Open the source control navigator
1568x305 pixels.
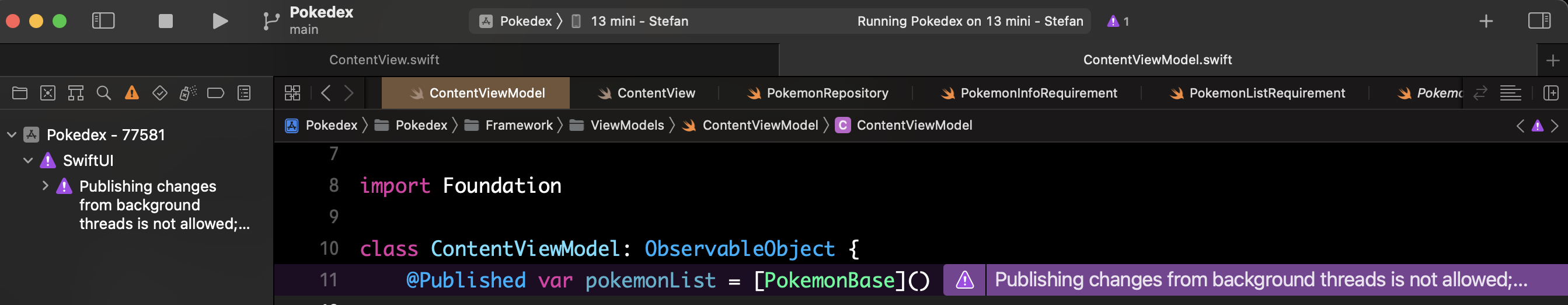(48, 93)
